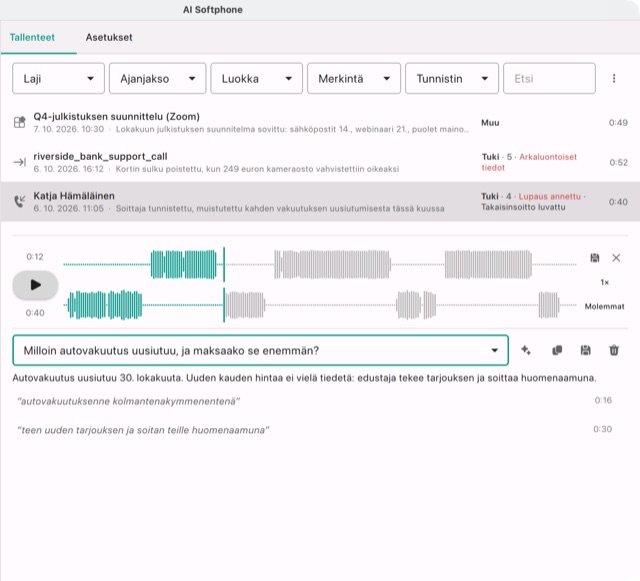The width and height of the screenshot is (640, 581).
Task: Switch to the Tallenteet tab
Action: pos(32,37)
